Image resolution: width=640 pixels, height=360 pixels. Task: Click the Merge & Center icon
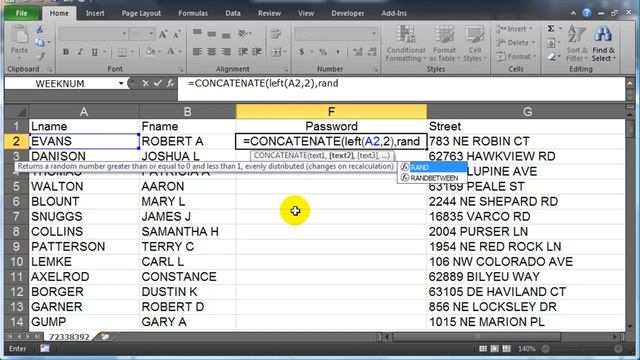(x=276, y=52)
